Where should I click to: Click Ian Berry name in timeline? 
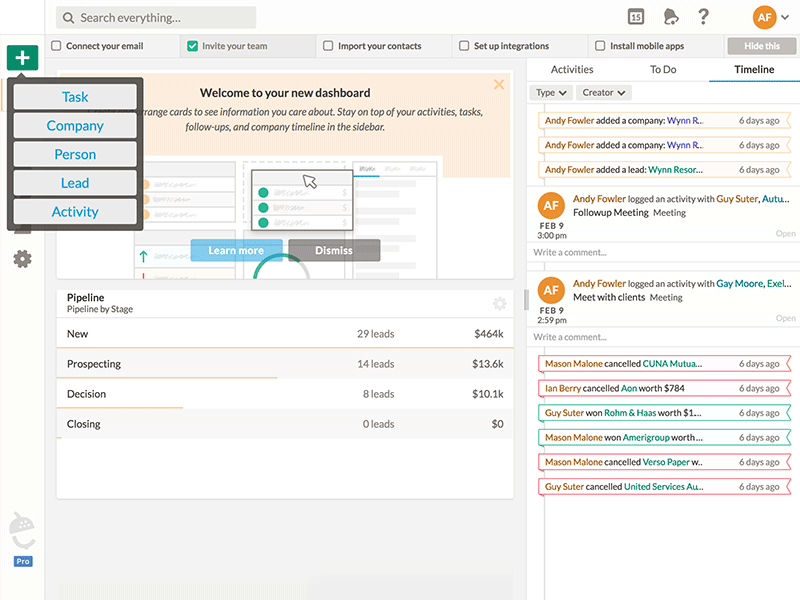click(x=563, y=388)
